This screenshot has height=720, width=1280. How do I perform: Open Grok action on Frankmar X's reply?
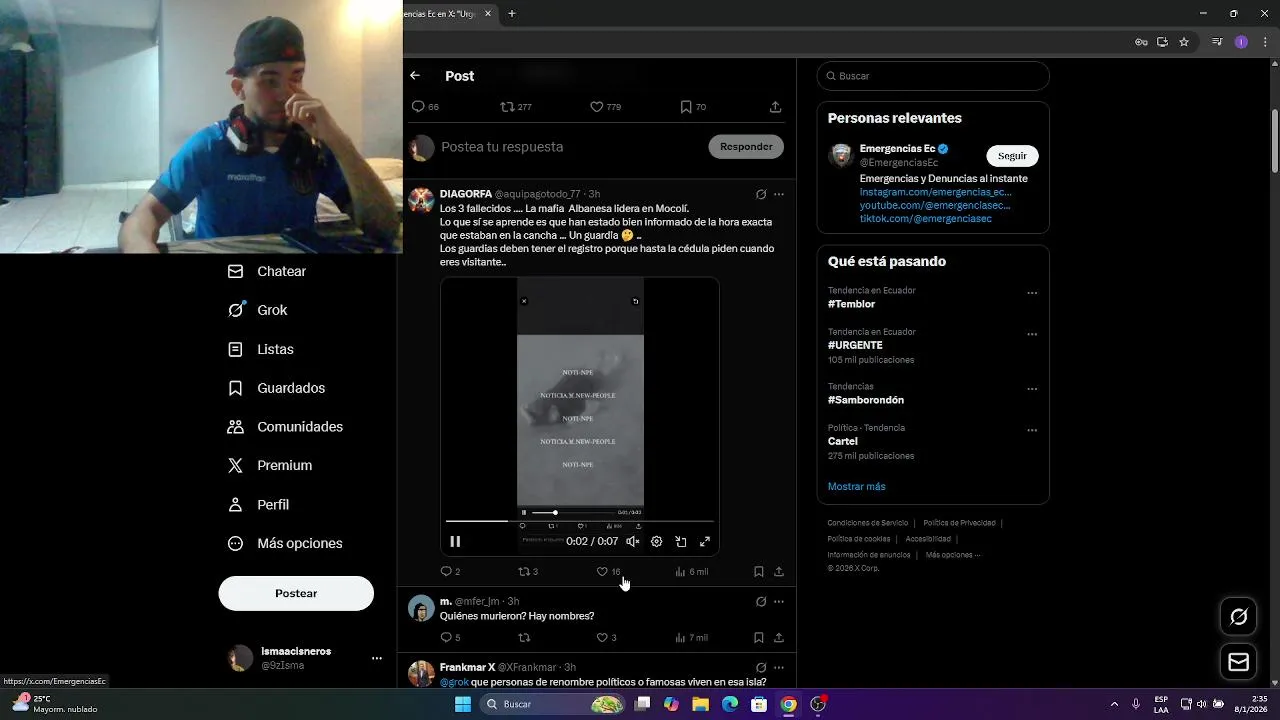[x=761, y=668]
